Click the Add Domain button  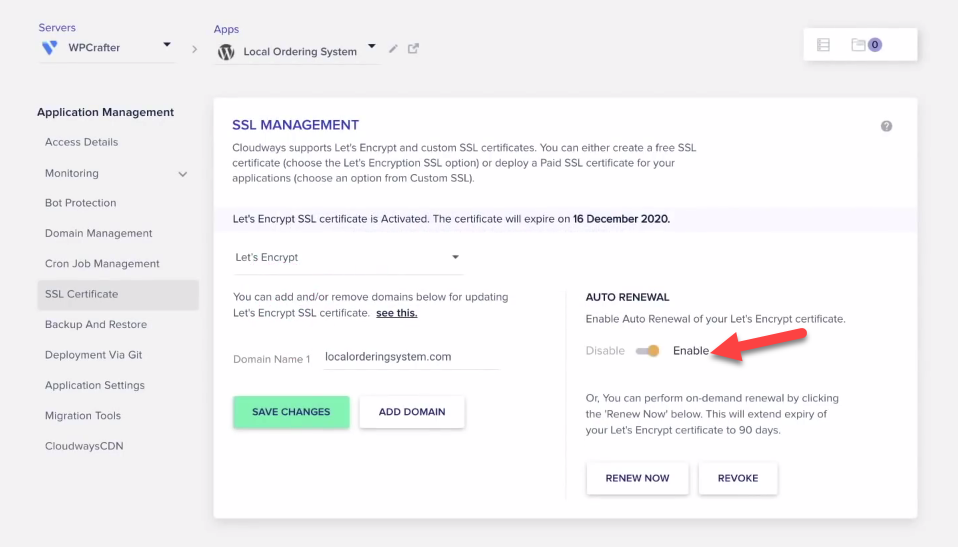pos(412,412)
